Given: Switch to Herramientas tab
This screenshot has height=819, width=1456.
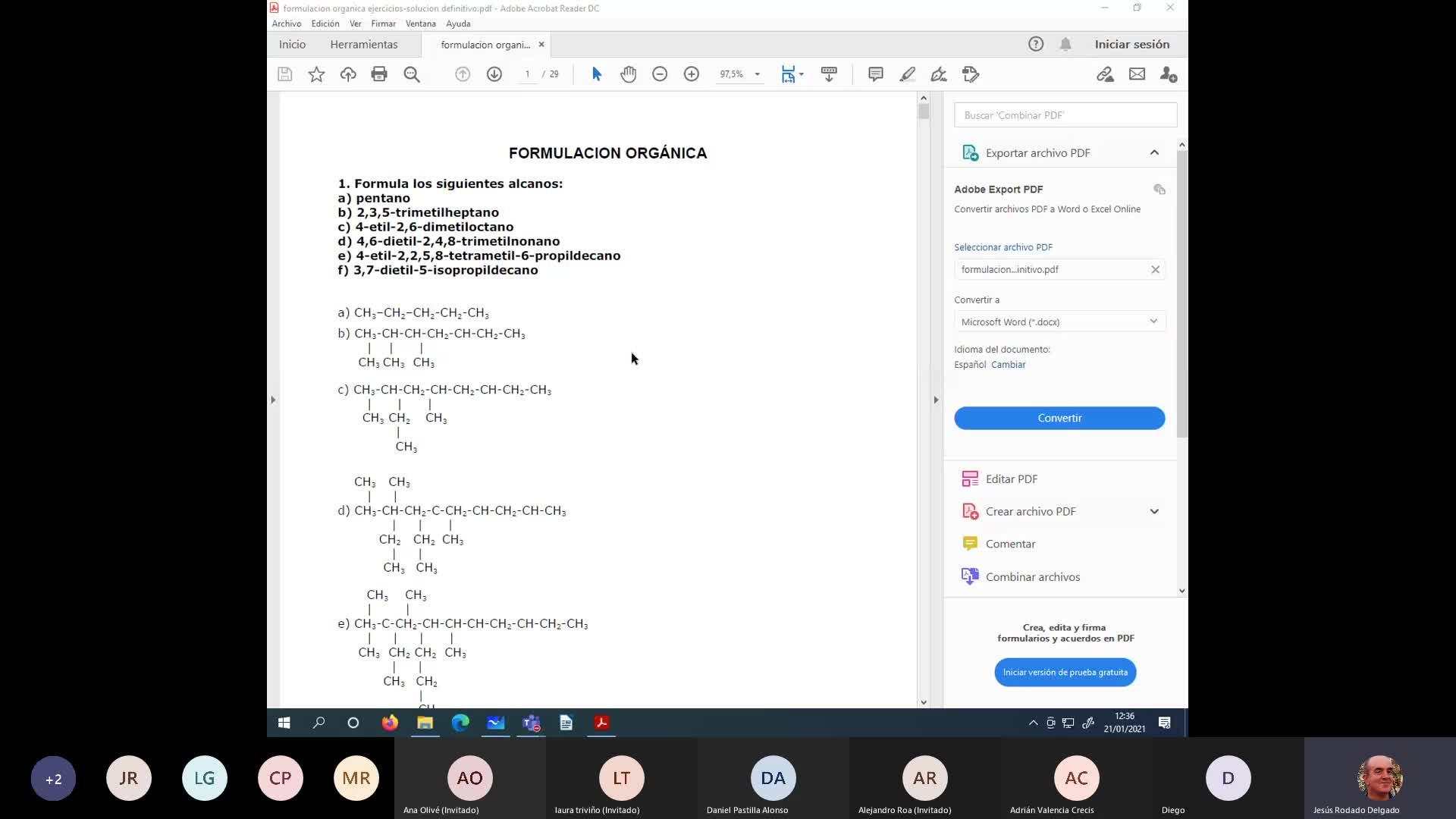Looking at the screenshot, I should click(363, 45).
